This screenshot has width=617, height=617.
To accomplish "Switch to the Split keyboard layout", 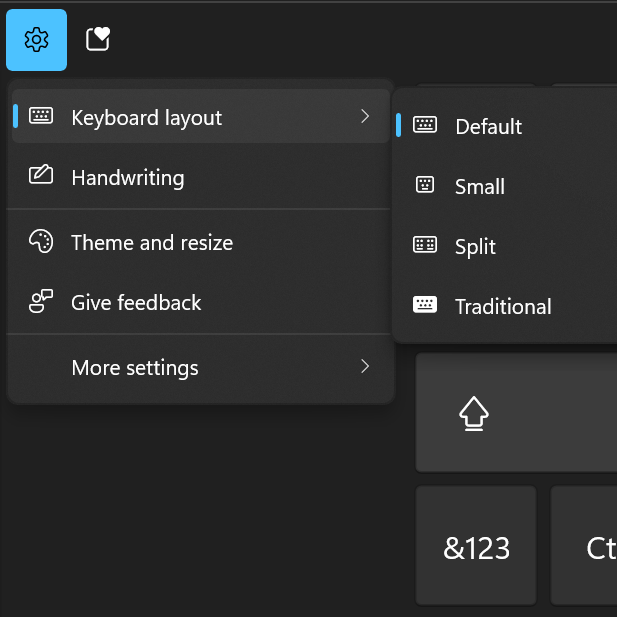I will coord(506,246).
